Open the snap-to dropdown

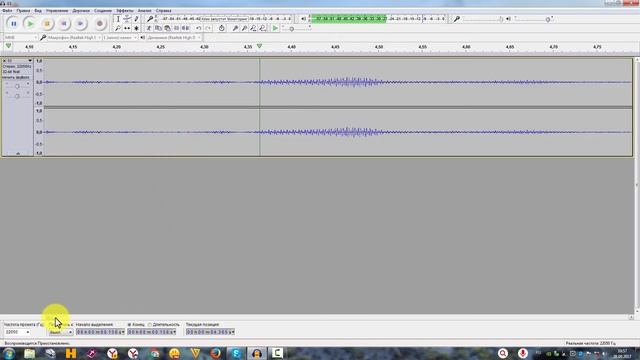click(x=61, y=332)
